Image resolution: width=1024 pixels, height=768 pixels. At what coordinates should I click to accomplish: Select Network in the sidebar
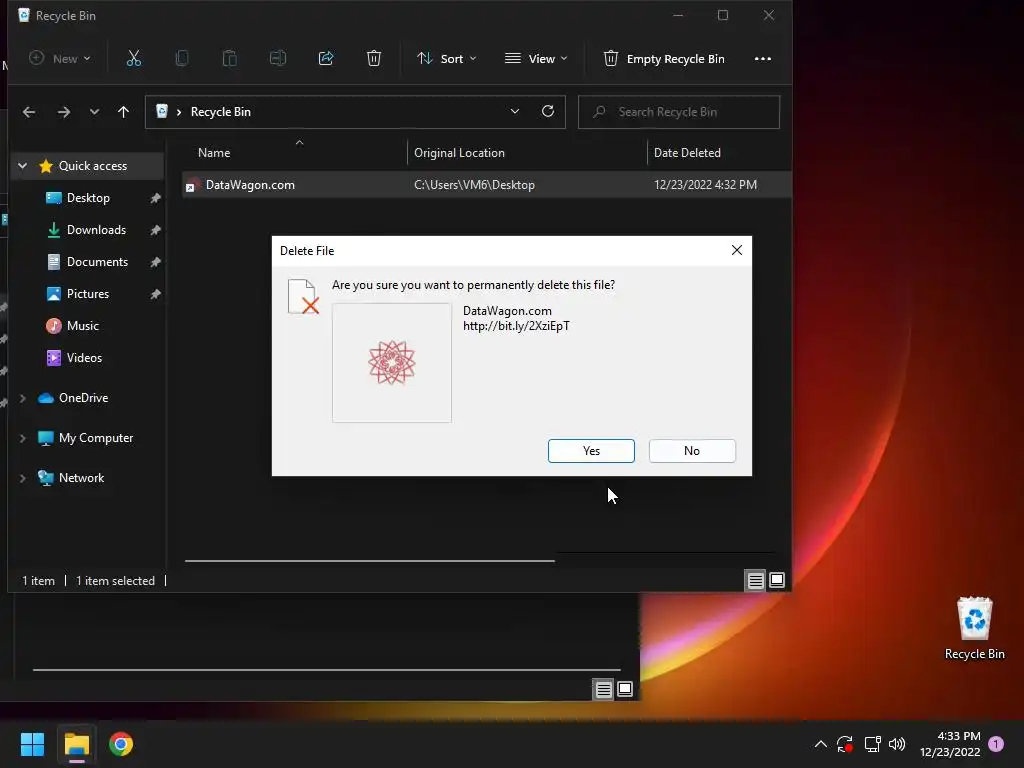(x=81, y=478)
